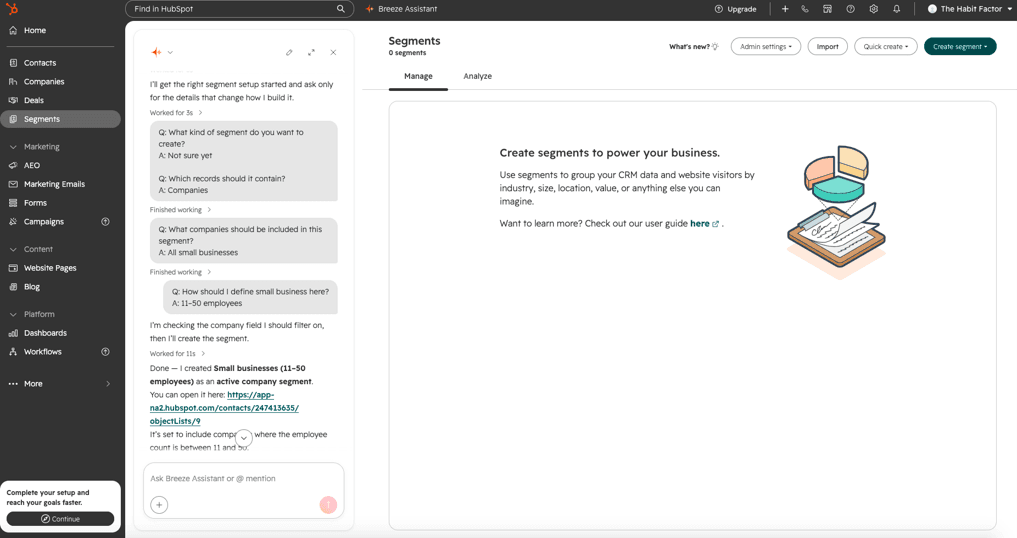1017x538 pixels.
Task: Open the settings gear icon
Action: click(874, 9)
